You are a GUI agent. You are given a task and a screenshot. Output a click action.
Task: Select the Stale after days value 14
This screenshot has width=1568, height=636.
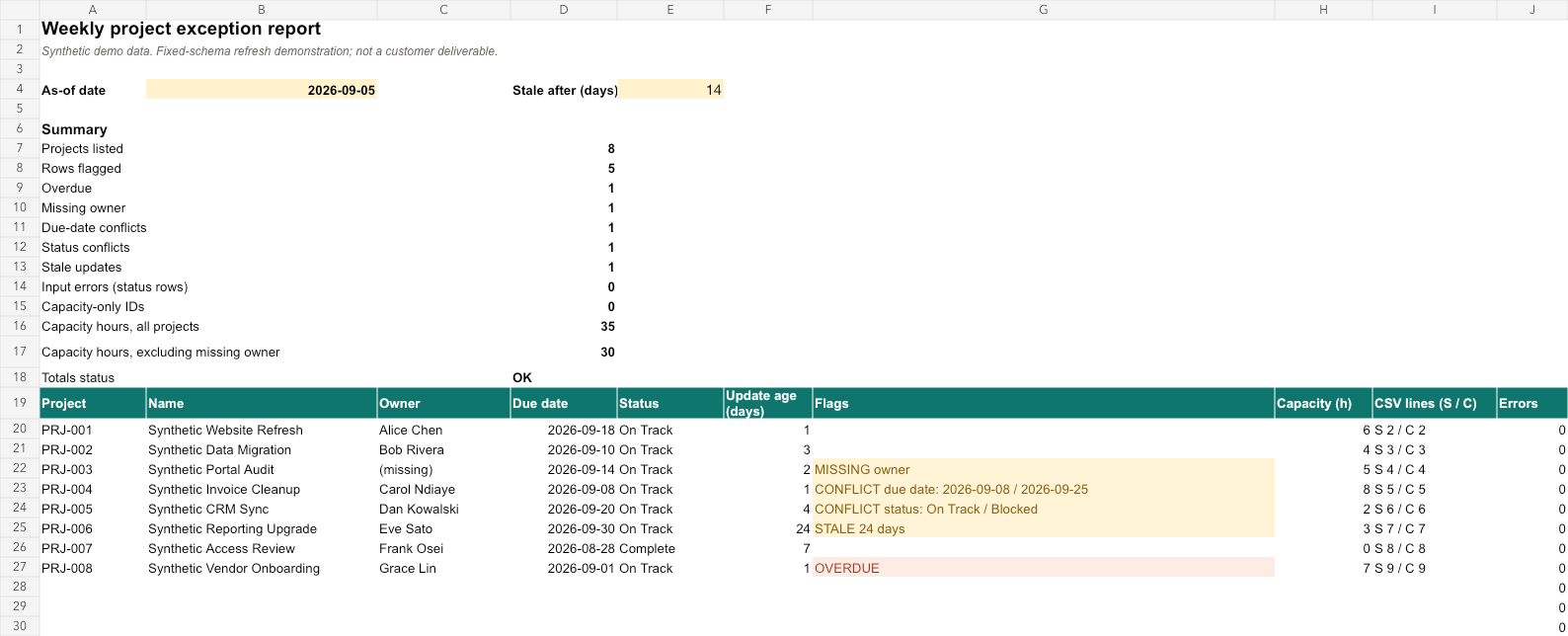point(670,90)
